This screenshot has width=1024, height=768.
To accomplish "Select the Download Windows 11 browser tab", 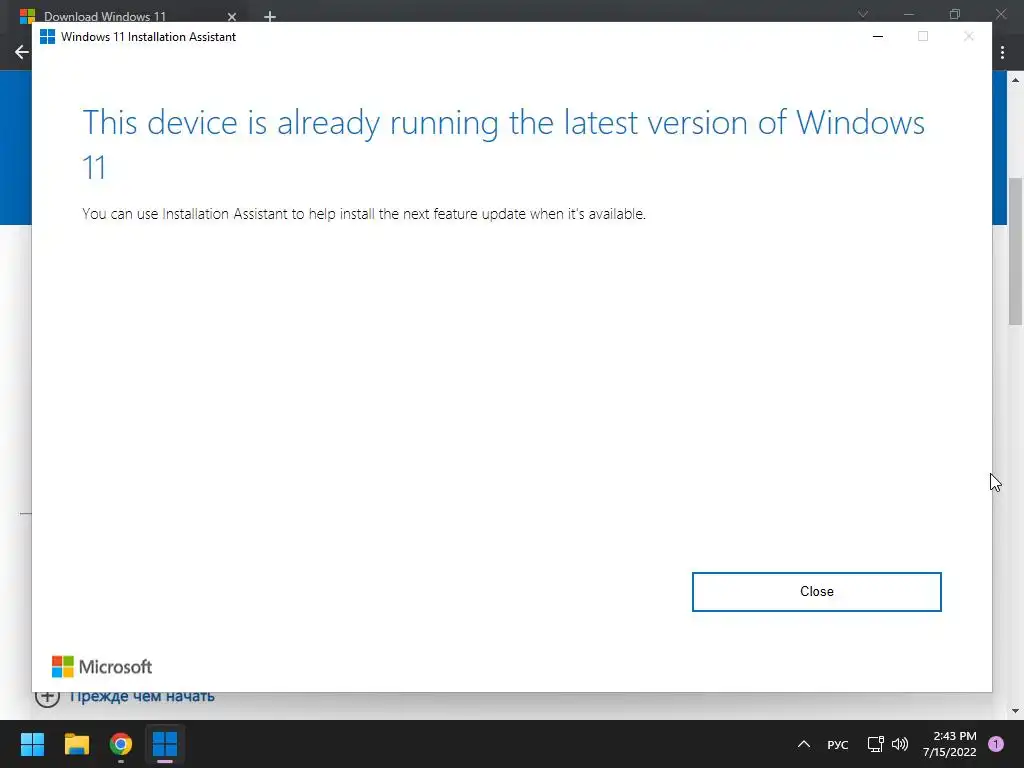I will (x=104, y=16).
